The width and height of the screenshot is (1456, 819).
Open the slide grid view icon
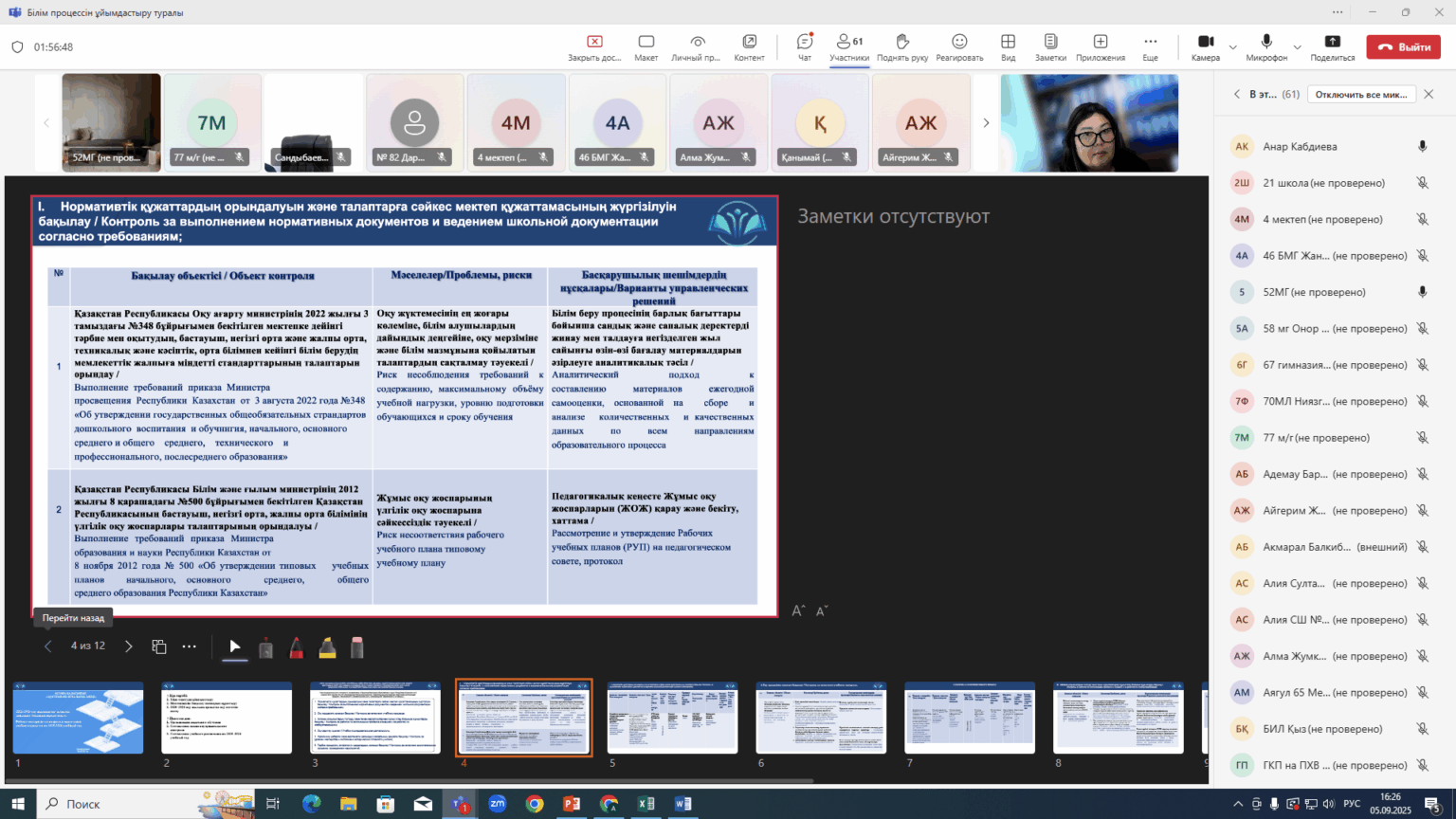pos(159,646)
